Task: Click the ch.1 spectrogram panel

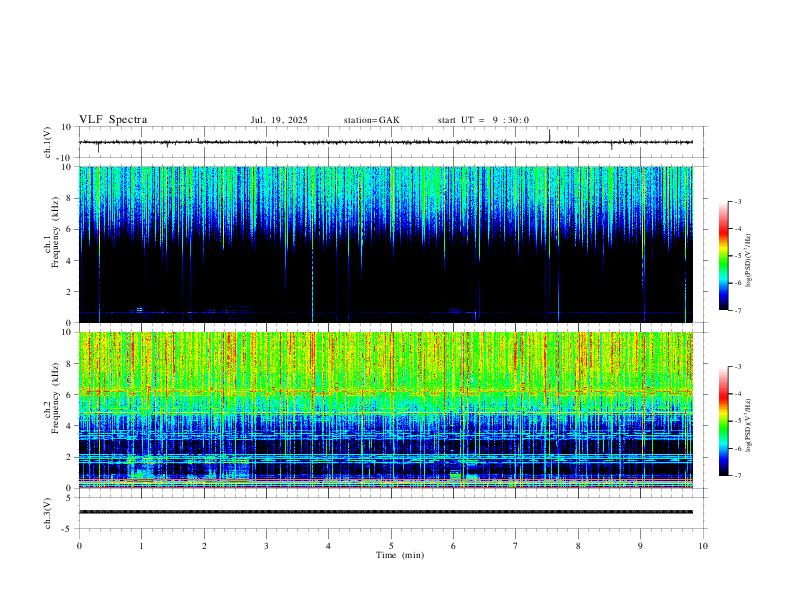Action: [386, 244]
